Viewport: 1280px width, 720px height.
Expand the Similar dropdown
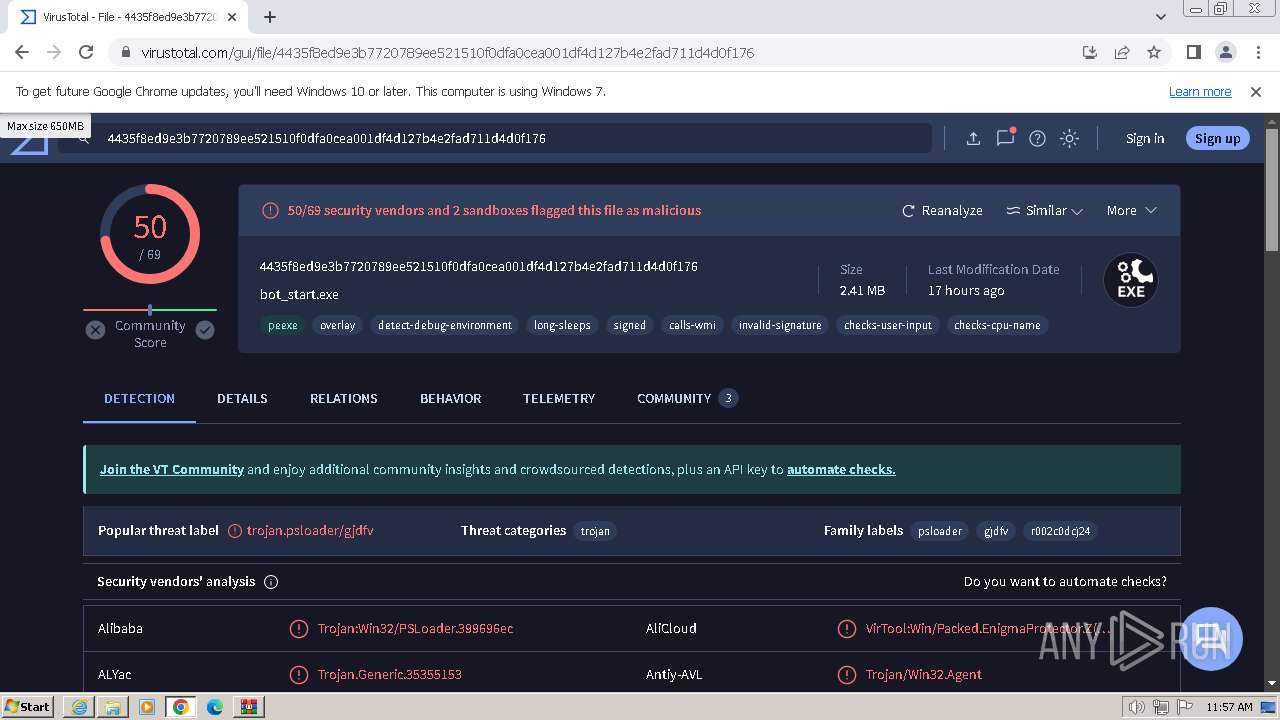tap(1044, 211)
